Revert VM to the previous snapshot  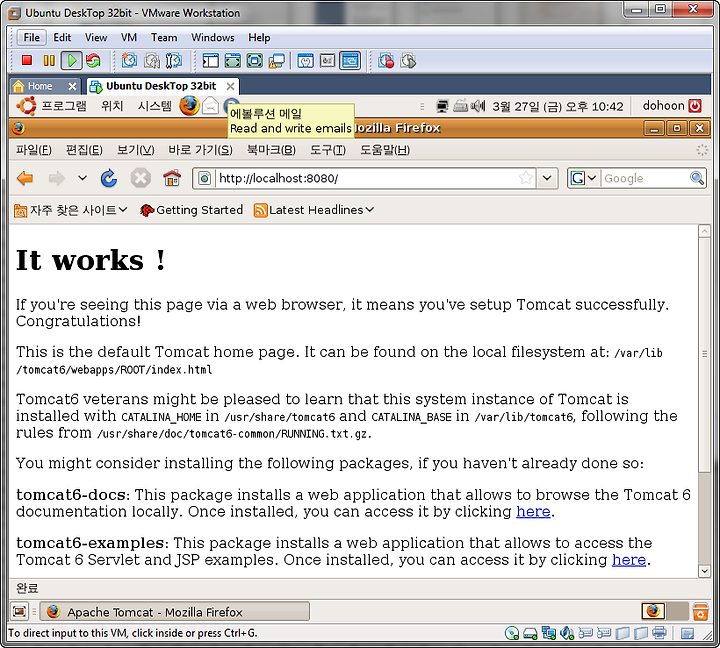tap(152, 61)
